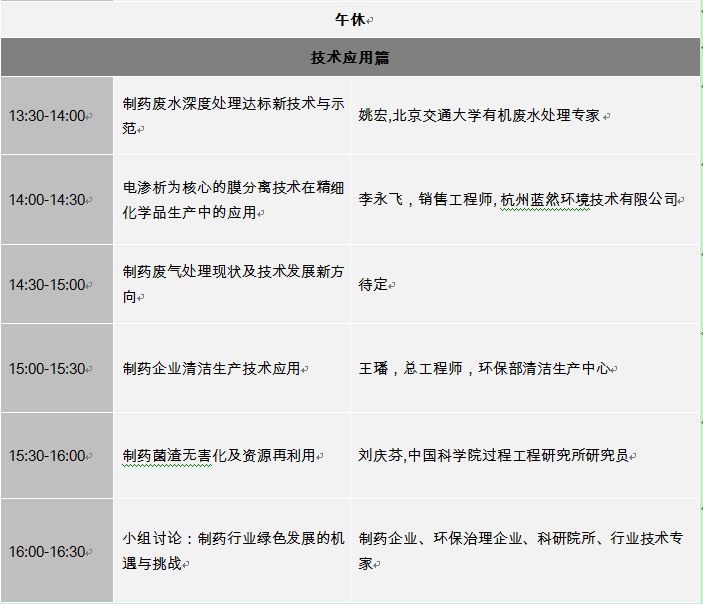Image resolution: width=703 pixels, height=604 pixels.
Task: Select the 13:30-14:00 time cell
Action: [x=48, y=116]
